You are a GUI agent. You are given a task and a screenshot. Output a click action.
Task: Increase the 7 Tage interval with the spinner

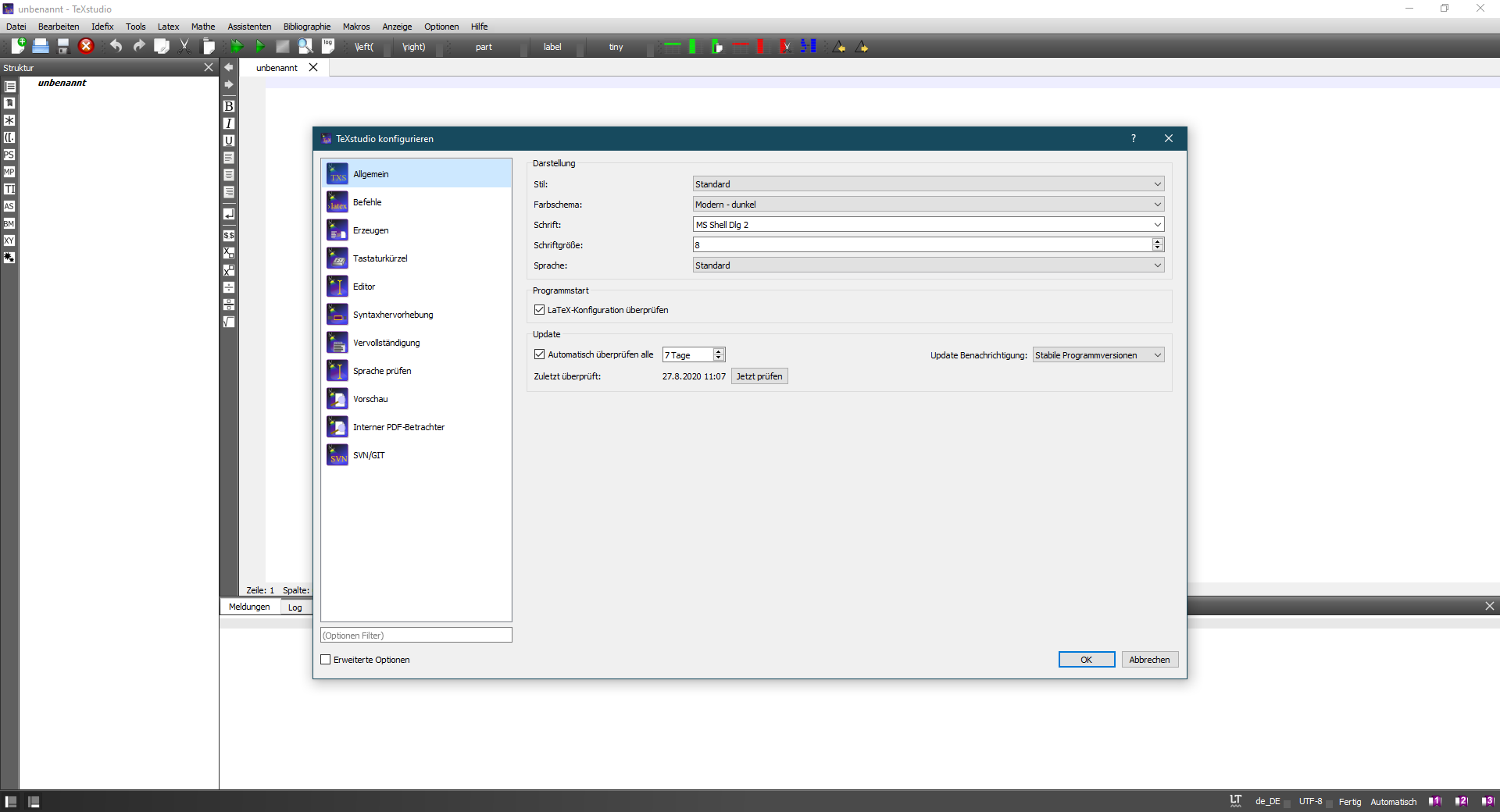pyautogui.click(x=719, y=351)
